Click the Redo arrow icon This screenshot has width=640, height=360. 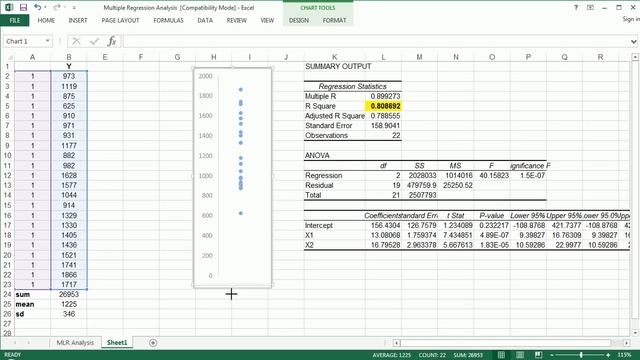[57, 7]
